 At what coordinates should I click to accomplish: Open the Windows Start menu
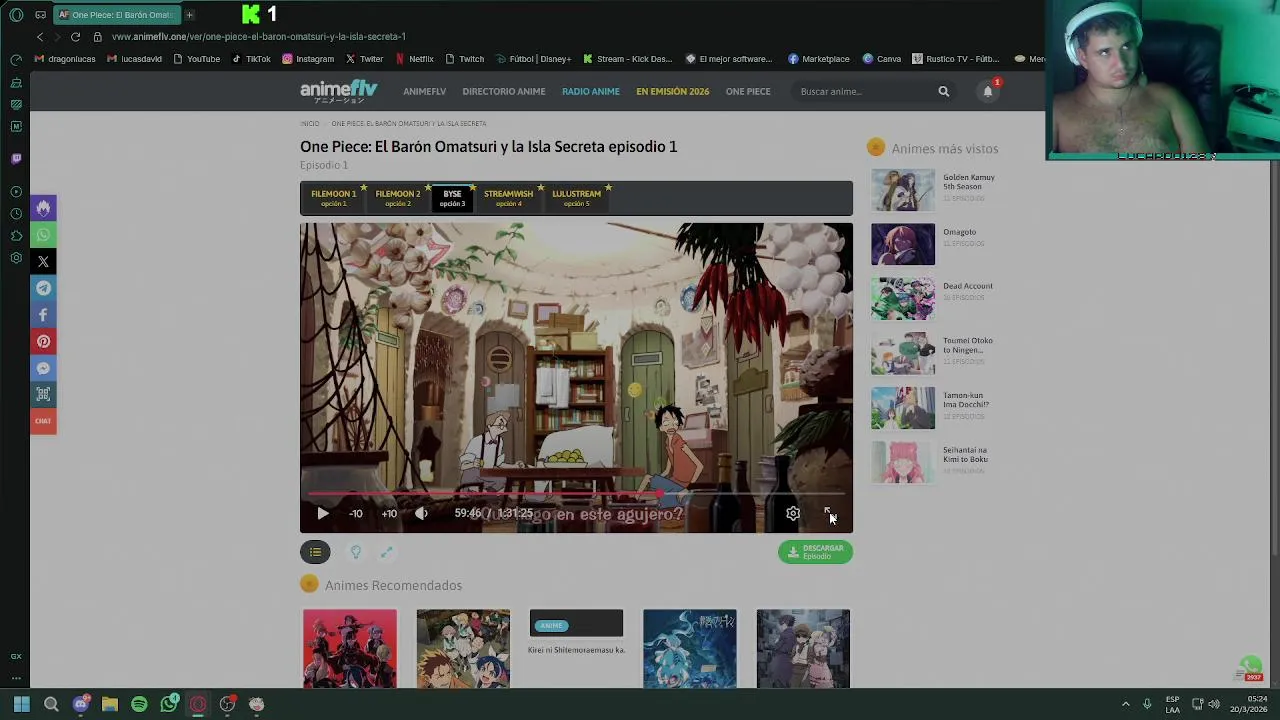pyautogui.click(x=21, y=704)
